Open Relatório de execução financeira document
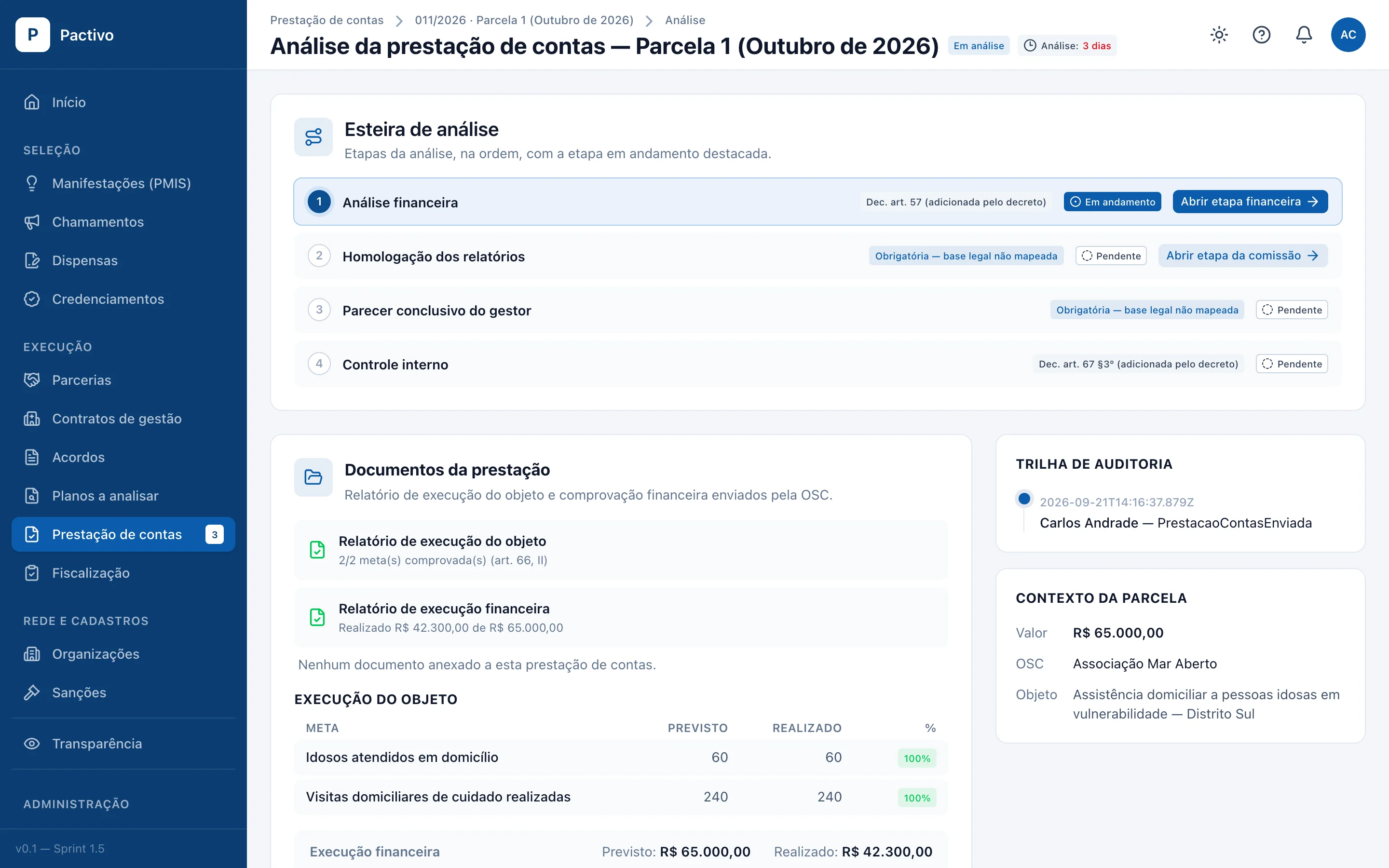The height and width of the screenshot is (868, 1389). (x=620, y=618)
